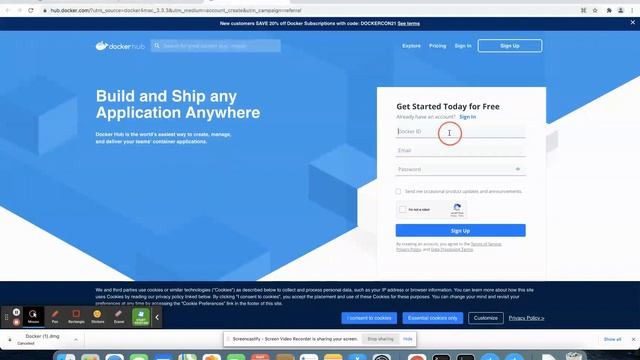Click the Customize cookies button
This screenshot has height=360, width=640.
pyautogui.click(x=486, y=318)
